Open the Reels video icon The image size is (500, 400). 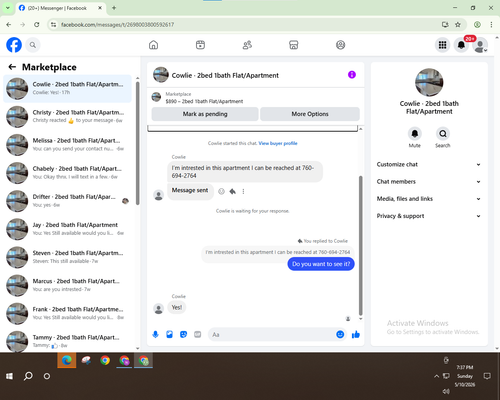coord(200,45)
